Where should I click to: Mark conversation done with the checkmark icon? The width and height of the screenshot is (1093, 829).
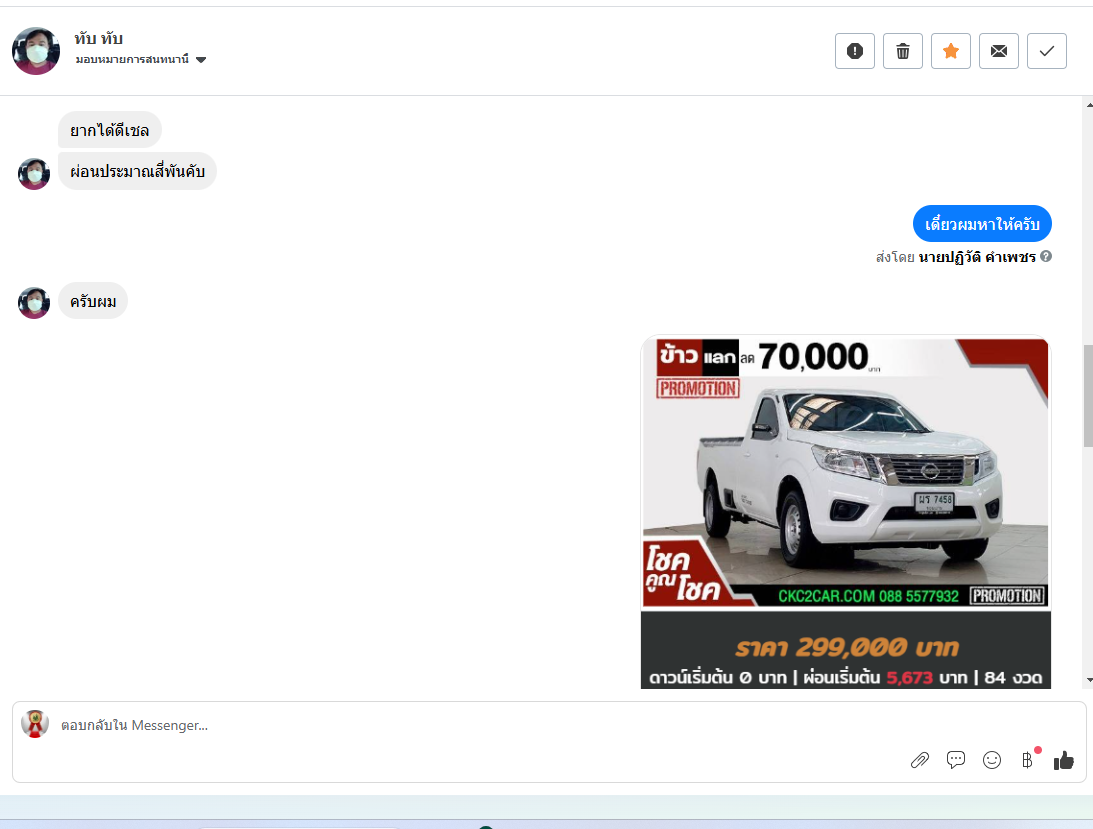pos(1047,51)
